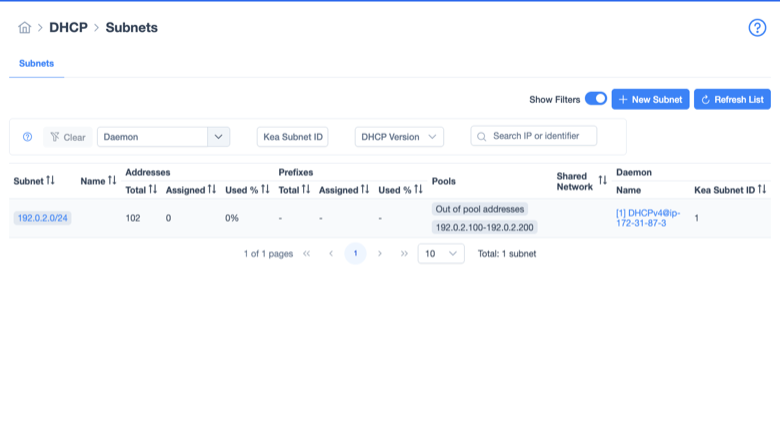The image size is (780, 439).
Task: Open subnet 192.0.2.0/24 link
Action: coord(42,218)
